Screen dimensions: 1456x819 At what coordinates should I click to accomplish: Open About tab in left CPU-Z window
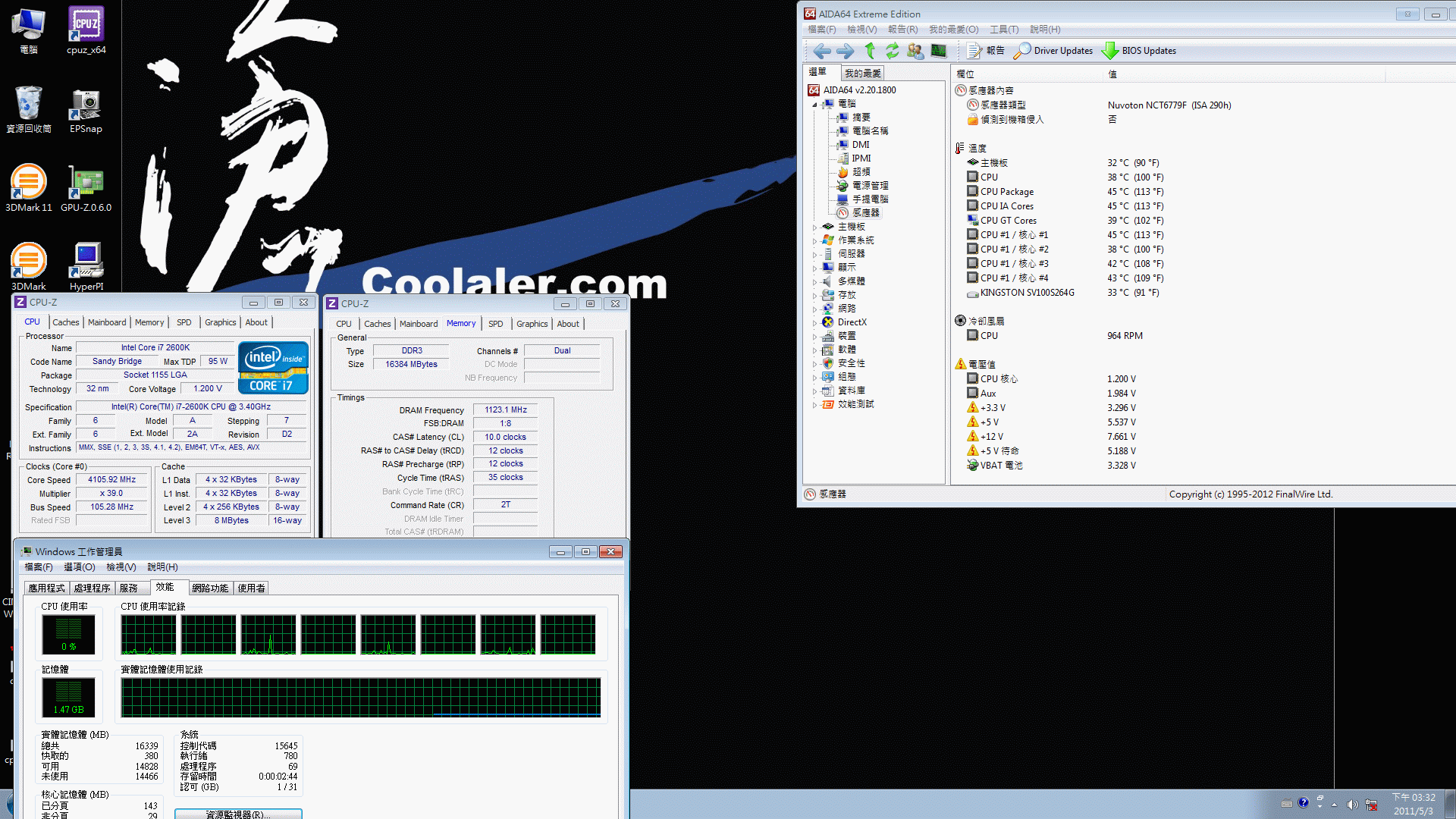256,322
